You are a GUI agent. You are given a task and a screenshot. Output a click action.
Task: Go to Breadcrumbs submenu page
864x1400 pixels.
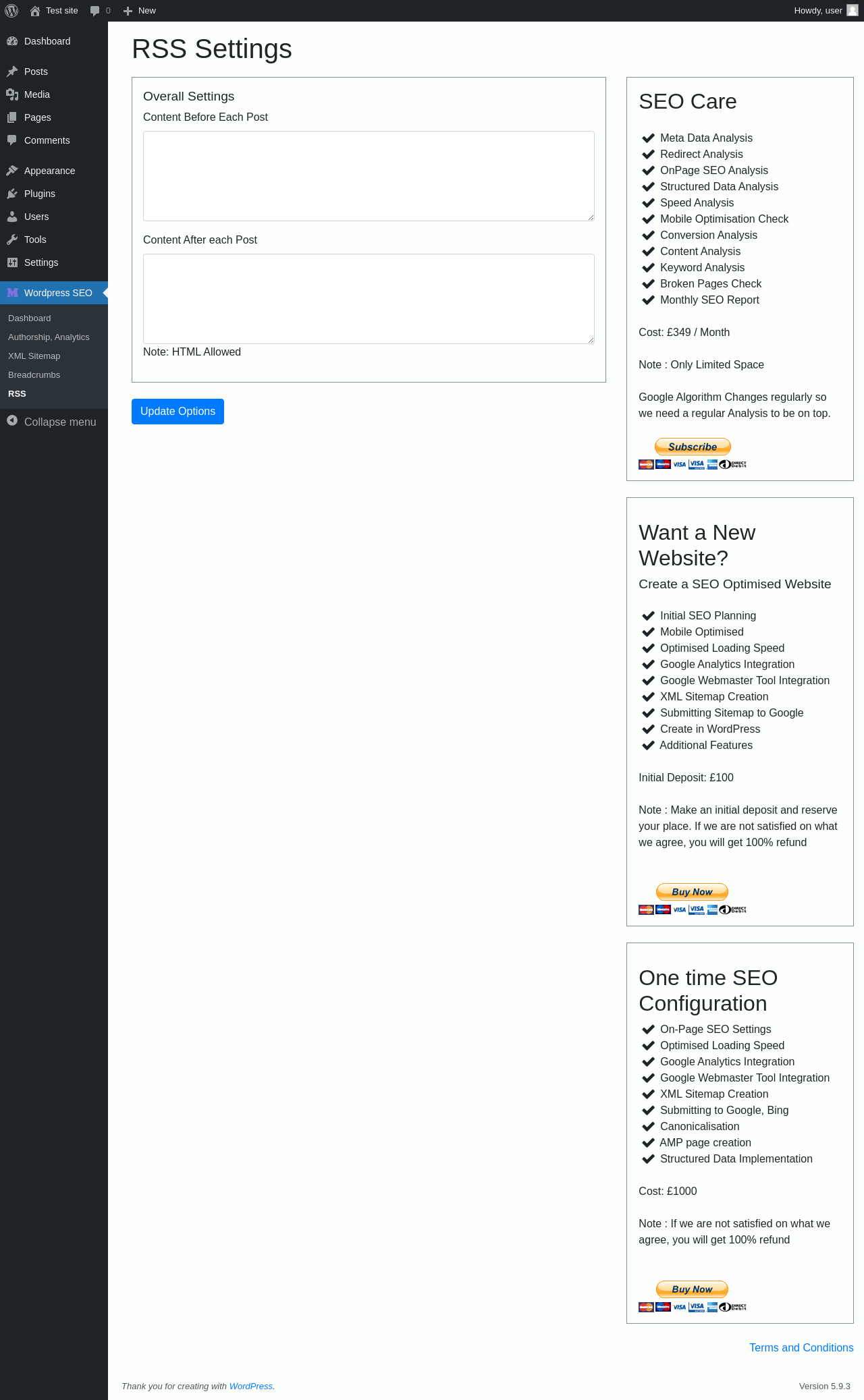click(34, 375)
